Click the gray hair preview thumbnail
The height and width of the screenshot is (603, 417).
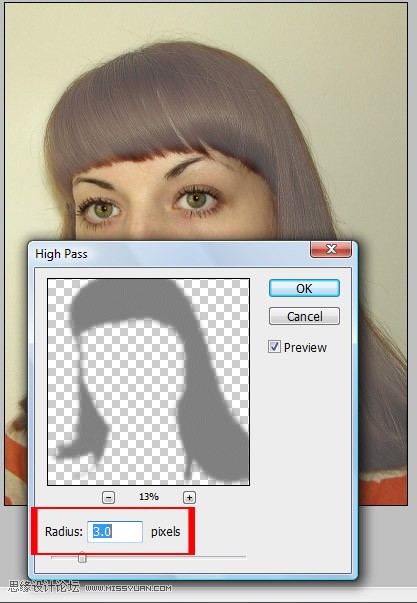[x=148, y=382]
